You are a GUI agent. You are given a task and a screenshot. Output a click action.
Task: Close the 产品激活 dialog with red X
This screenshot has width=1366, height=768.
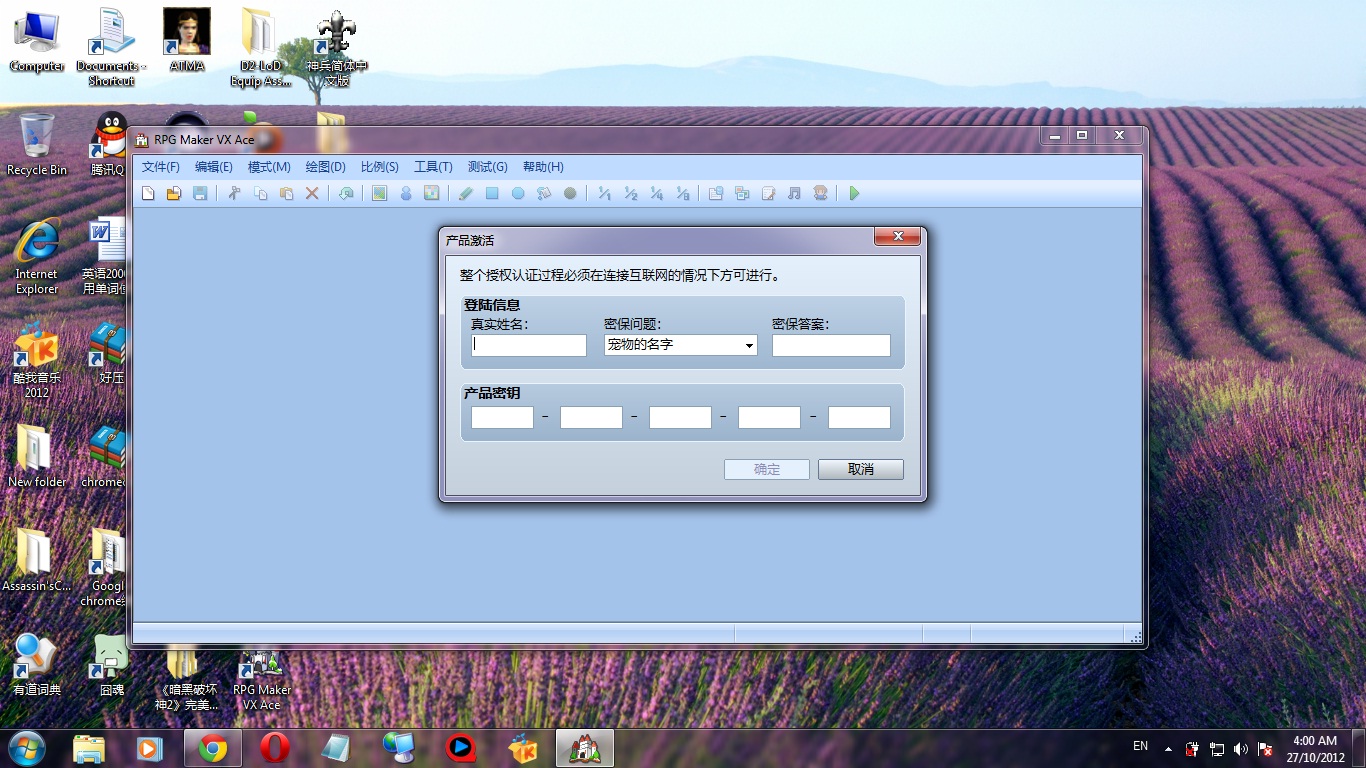coord(897,236)
